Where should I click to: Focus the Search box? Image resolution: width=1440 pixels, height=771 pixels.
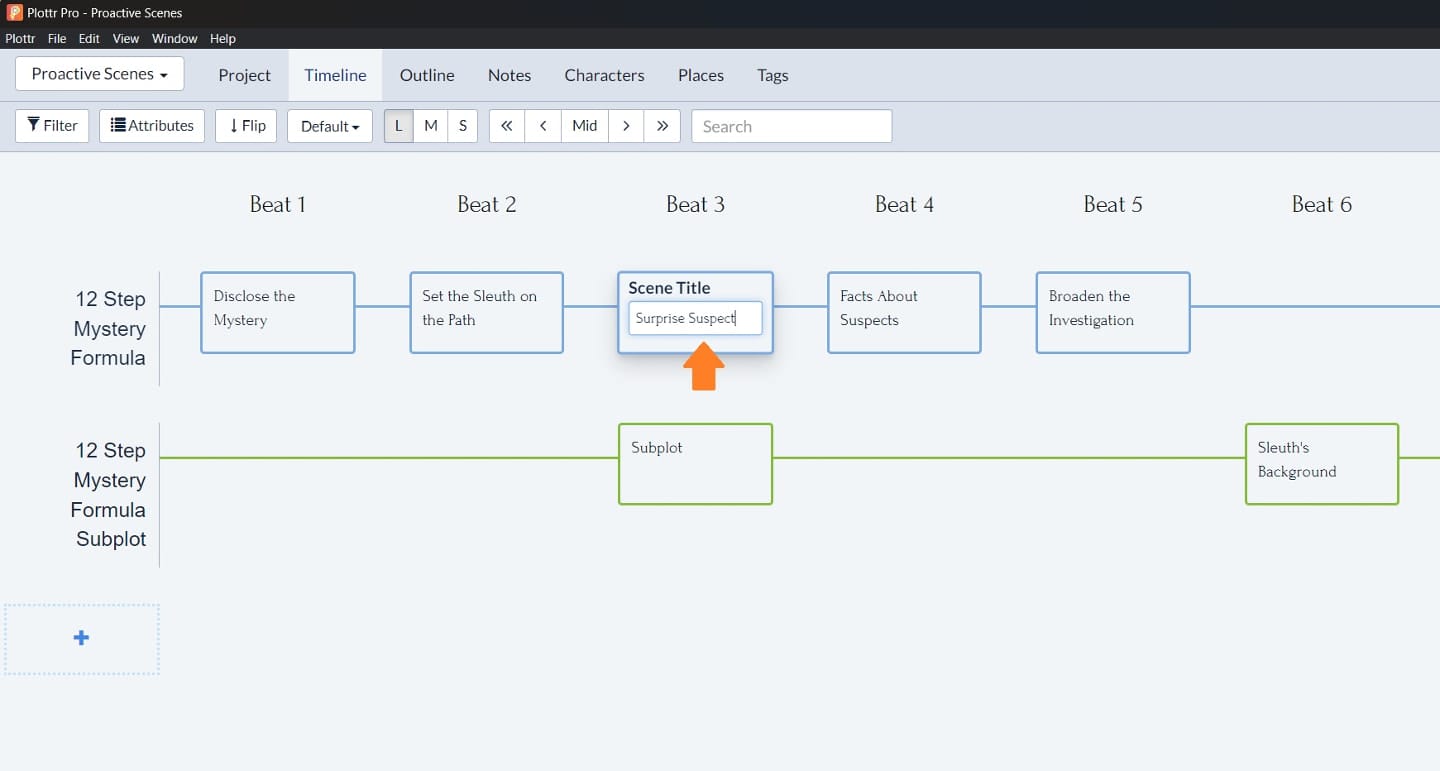pyautogui.click(x=791, y=126)
